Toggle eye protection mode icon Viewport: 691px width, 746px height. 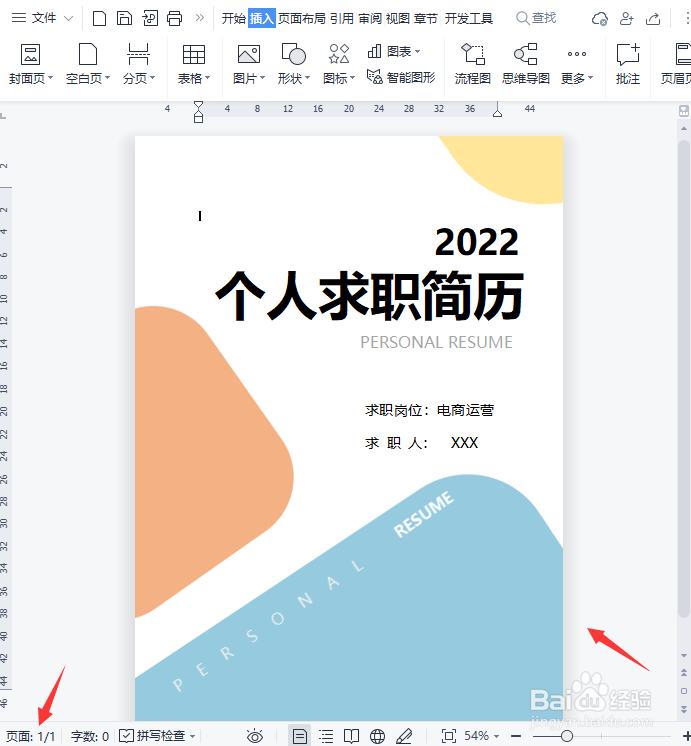tap(255, 736)
